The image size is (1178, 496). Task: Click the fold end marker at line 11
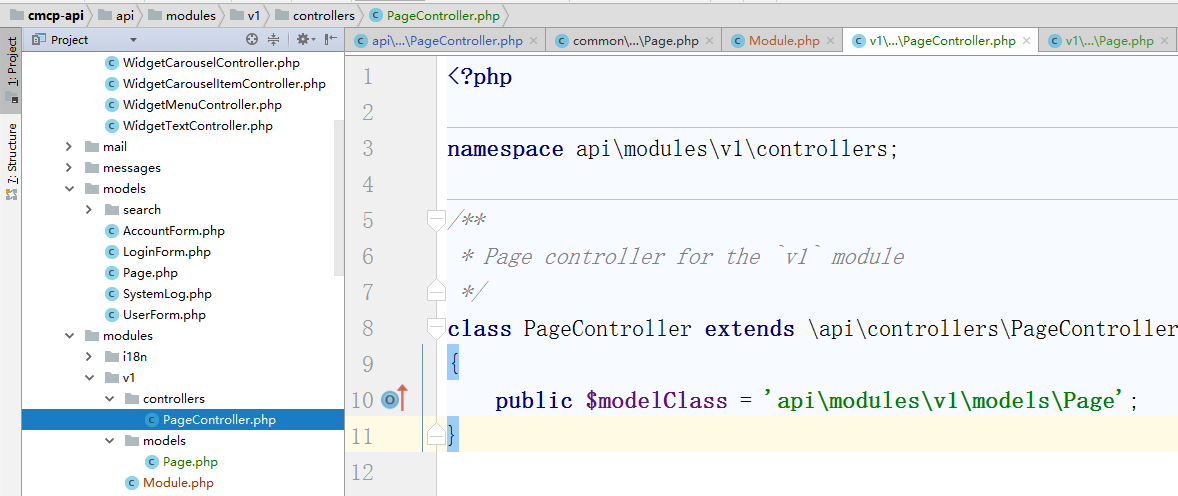click(436, 435)
